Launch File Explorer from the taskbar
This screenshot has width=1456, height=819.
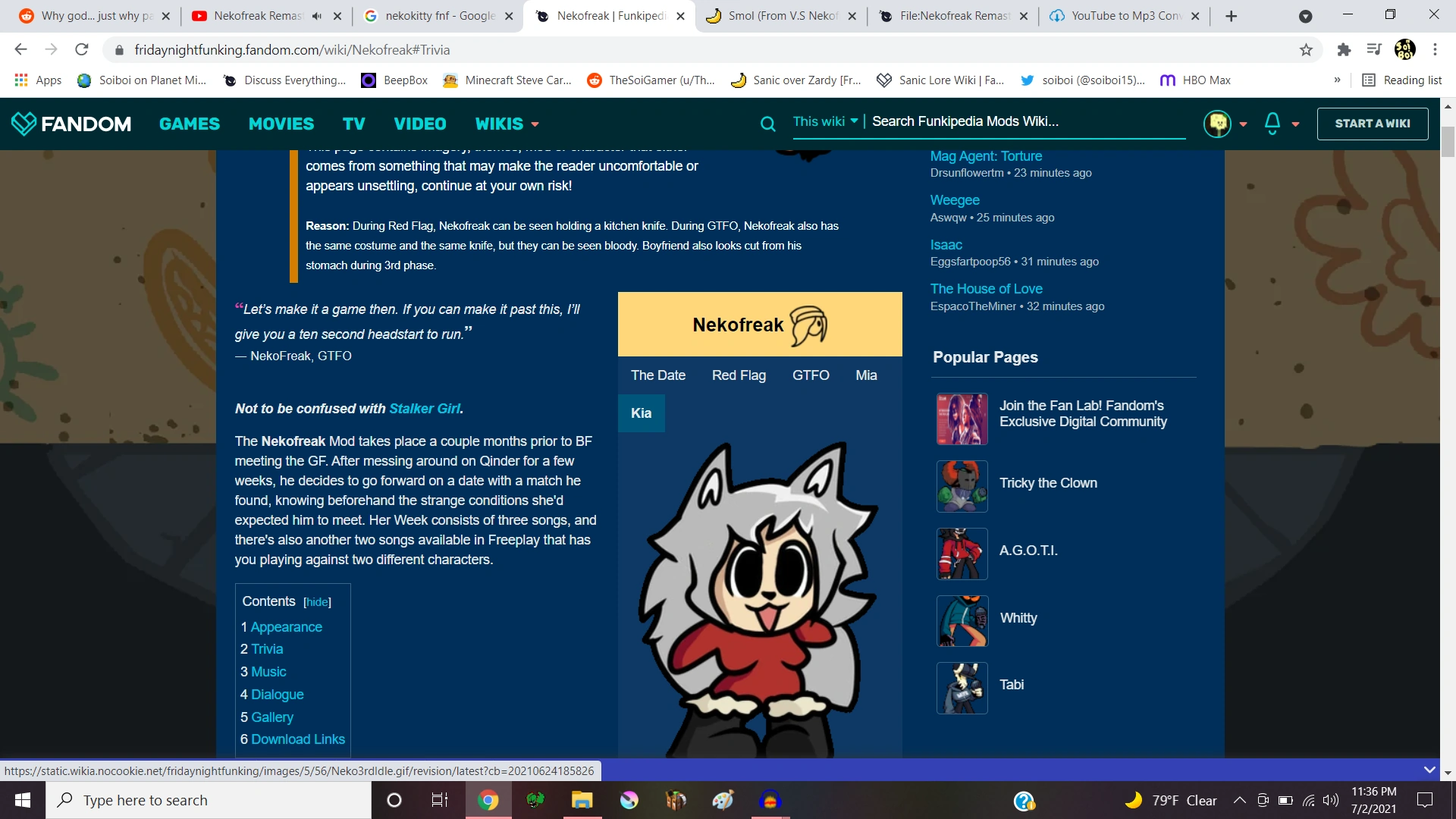pyautogui.click(x=582, y=799)
